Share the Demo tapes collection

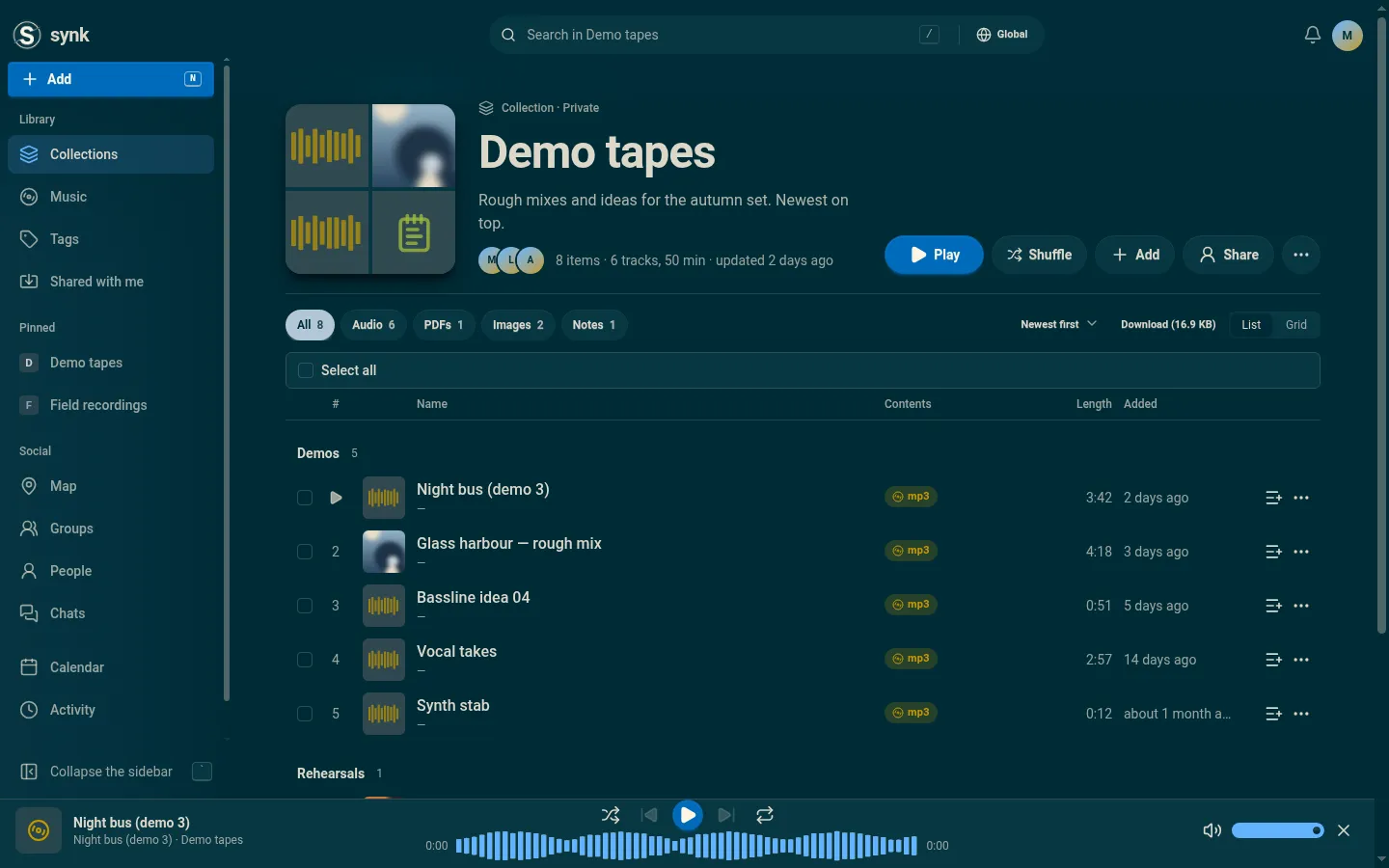pyautogui.click(x=1228, y=255)
